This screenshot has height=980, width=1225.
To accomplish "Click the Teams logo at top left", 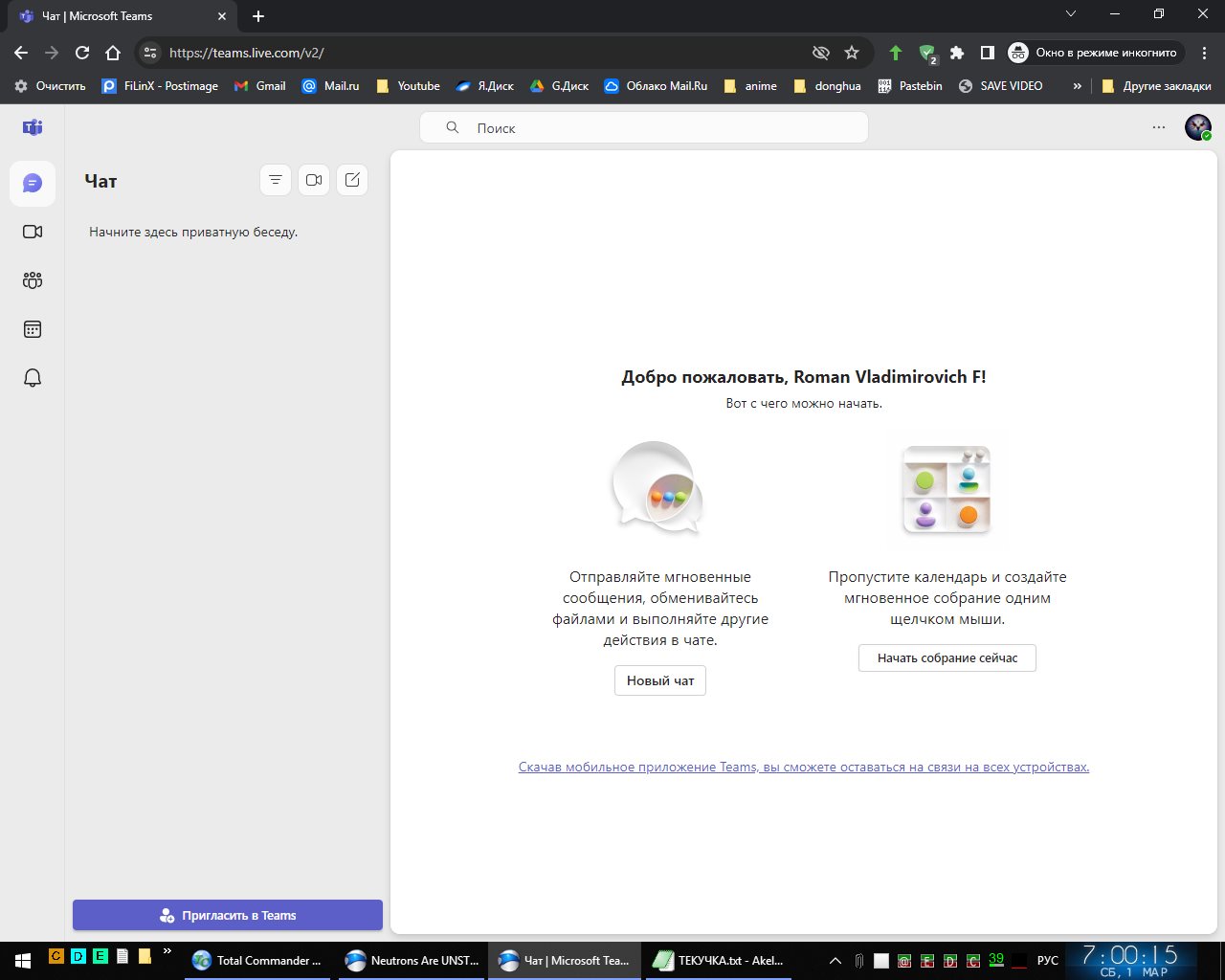I will [x=33, y=127].
